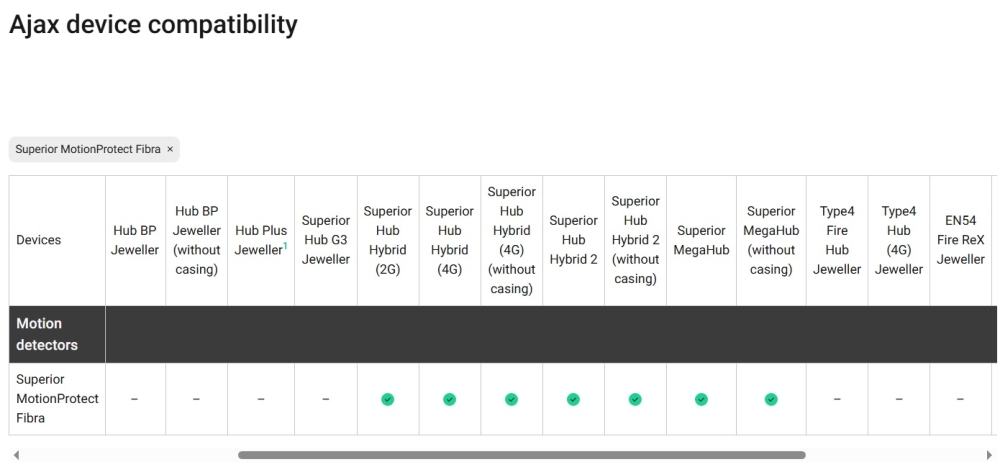Click the Superior MotionProtect Fibra row label

(x=57, y=399)
